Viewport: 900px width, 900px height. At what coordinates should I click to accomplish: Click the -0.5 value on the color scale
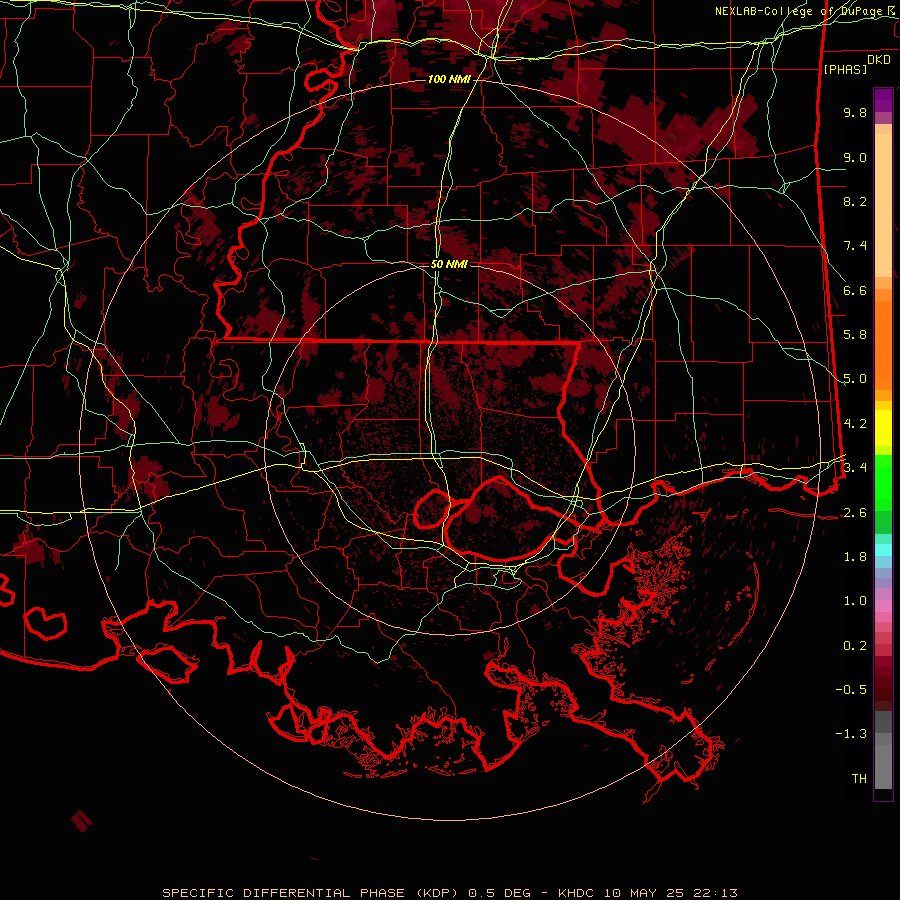(851, 690)
